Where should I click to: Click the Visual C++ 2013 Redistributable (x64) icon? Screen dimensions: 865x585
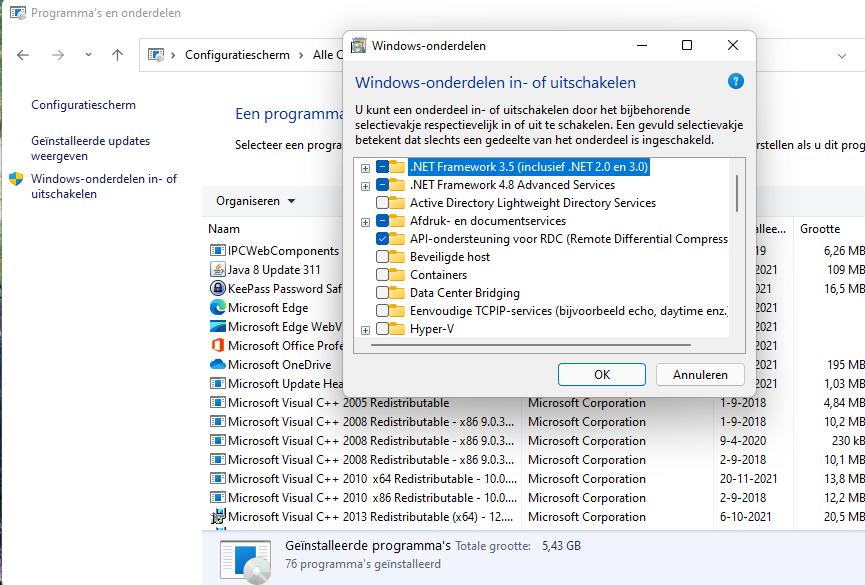pyautogui.click(x=218, y=517)
